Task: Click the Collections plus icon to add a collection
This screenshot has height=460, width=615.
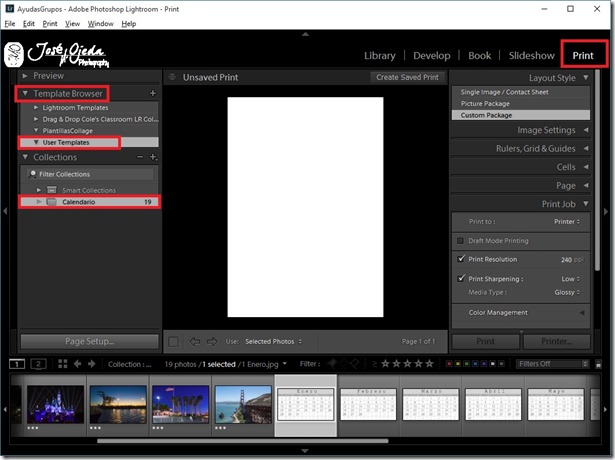Action: [153, 157]
